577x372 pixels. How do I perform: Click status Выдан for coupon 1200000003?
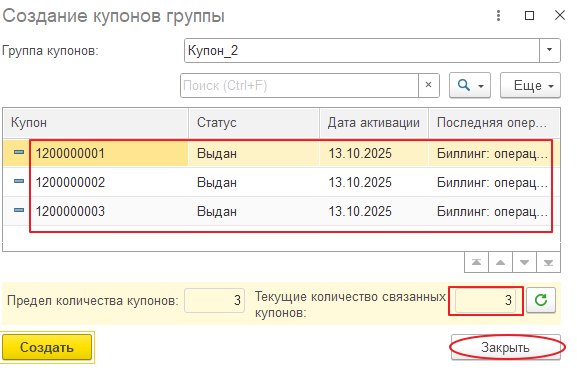point(217,212)
